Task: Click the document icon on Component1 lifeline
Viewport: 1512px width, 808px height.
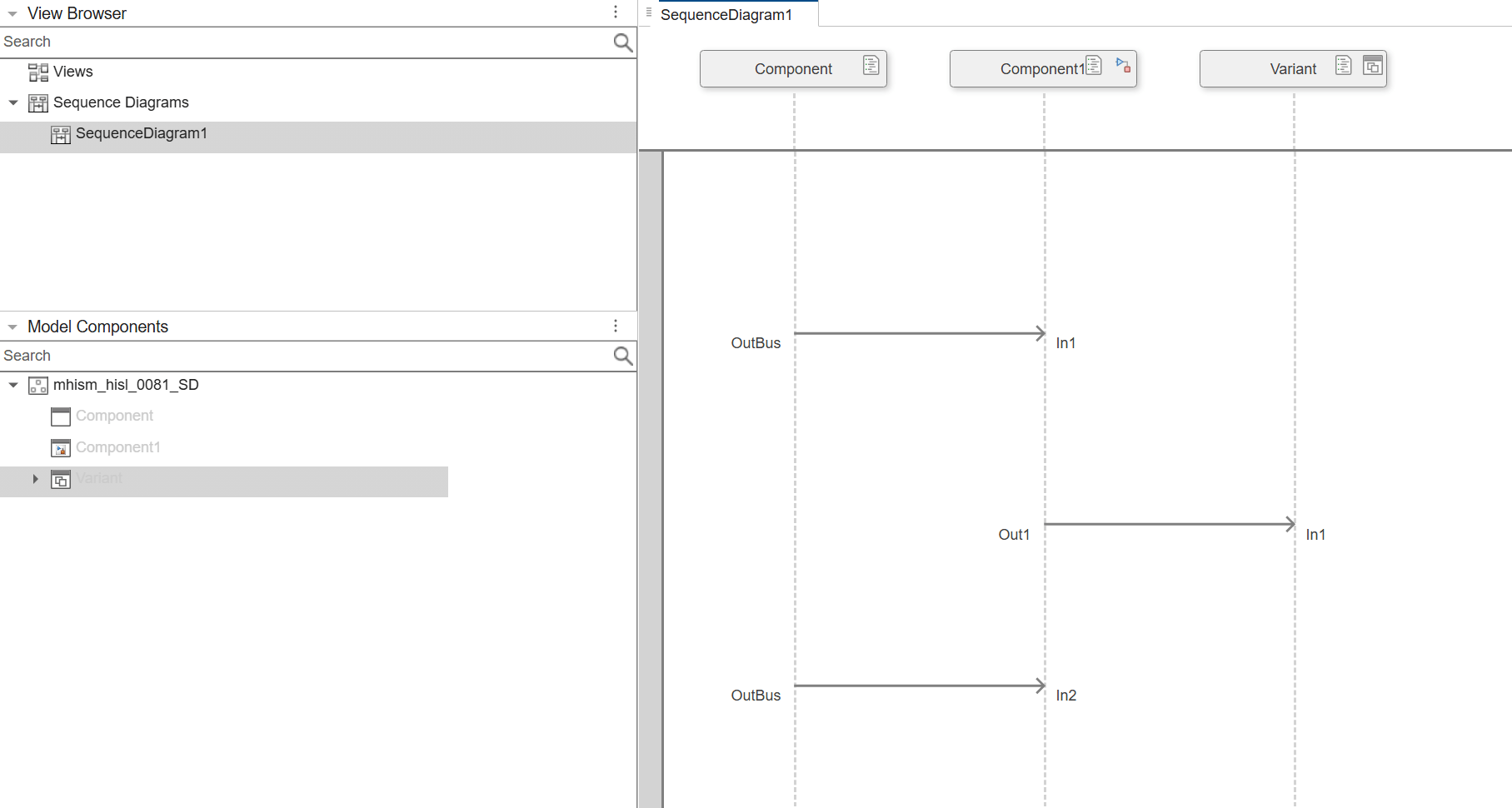Action: point(1094,65)
